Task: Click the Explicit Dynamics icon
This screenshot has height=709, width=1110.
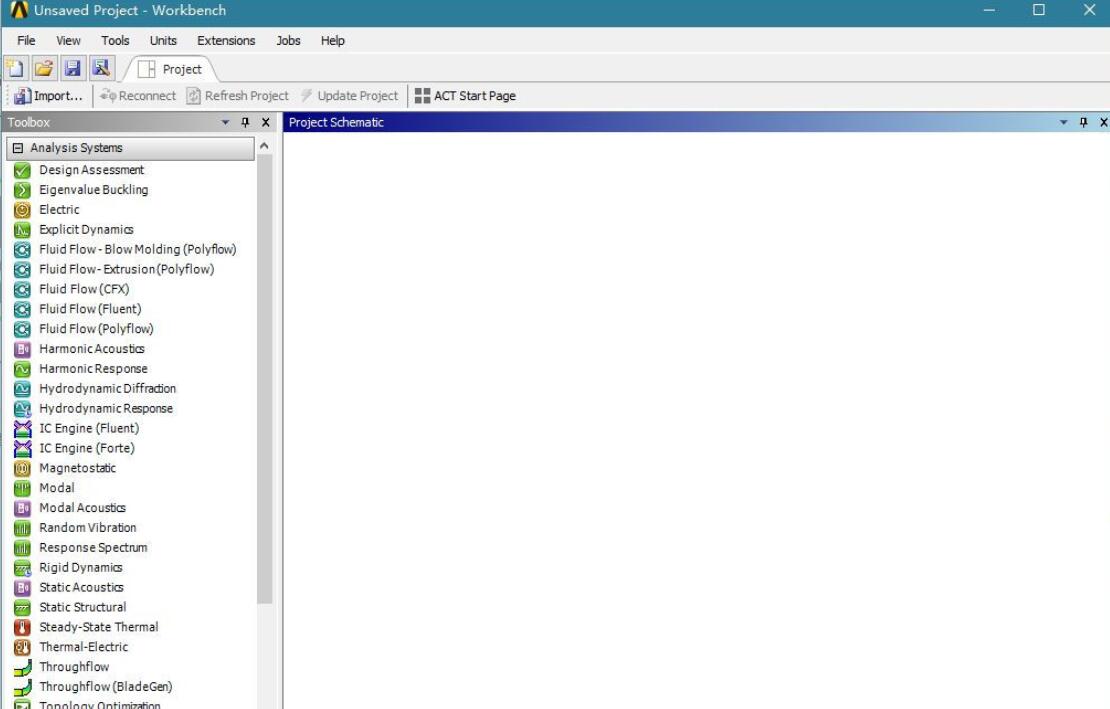Action: [23, 229]
